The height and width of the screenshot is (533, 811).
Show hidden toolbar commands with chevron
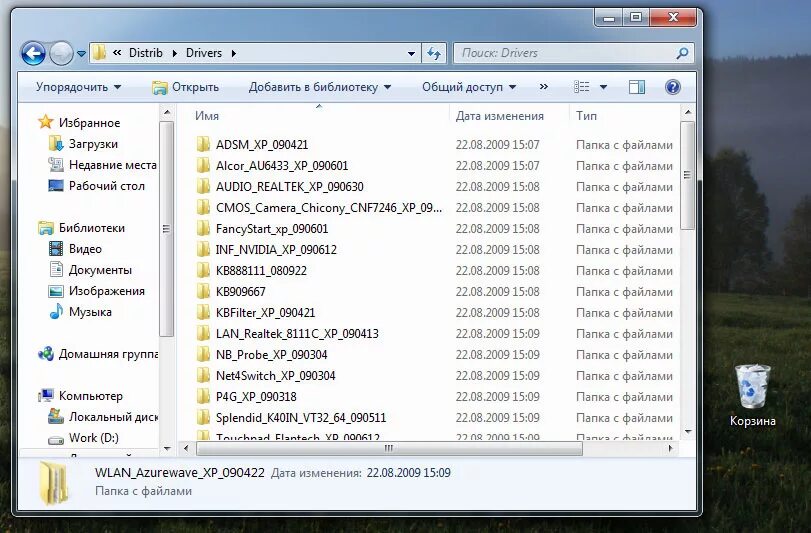pyautogui.click(x=544, y=87)
